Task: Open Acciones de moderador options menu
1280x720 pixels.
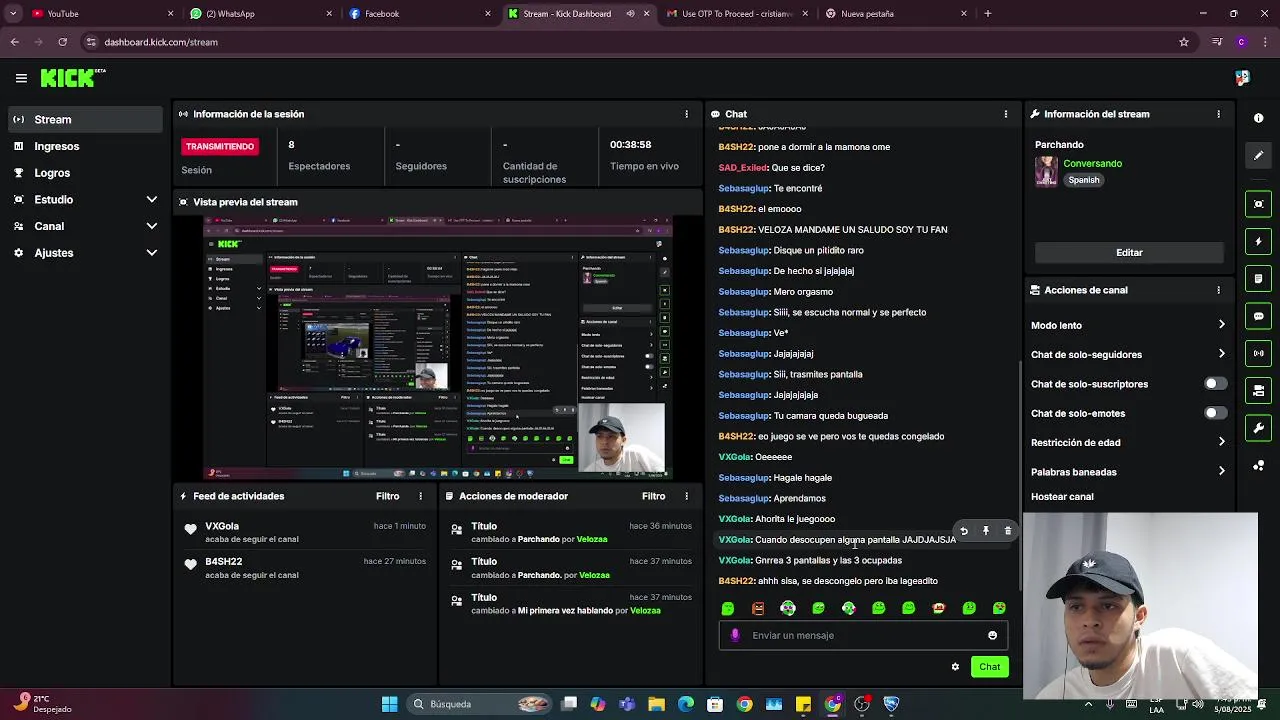Action: (x=686, y=496)
